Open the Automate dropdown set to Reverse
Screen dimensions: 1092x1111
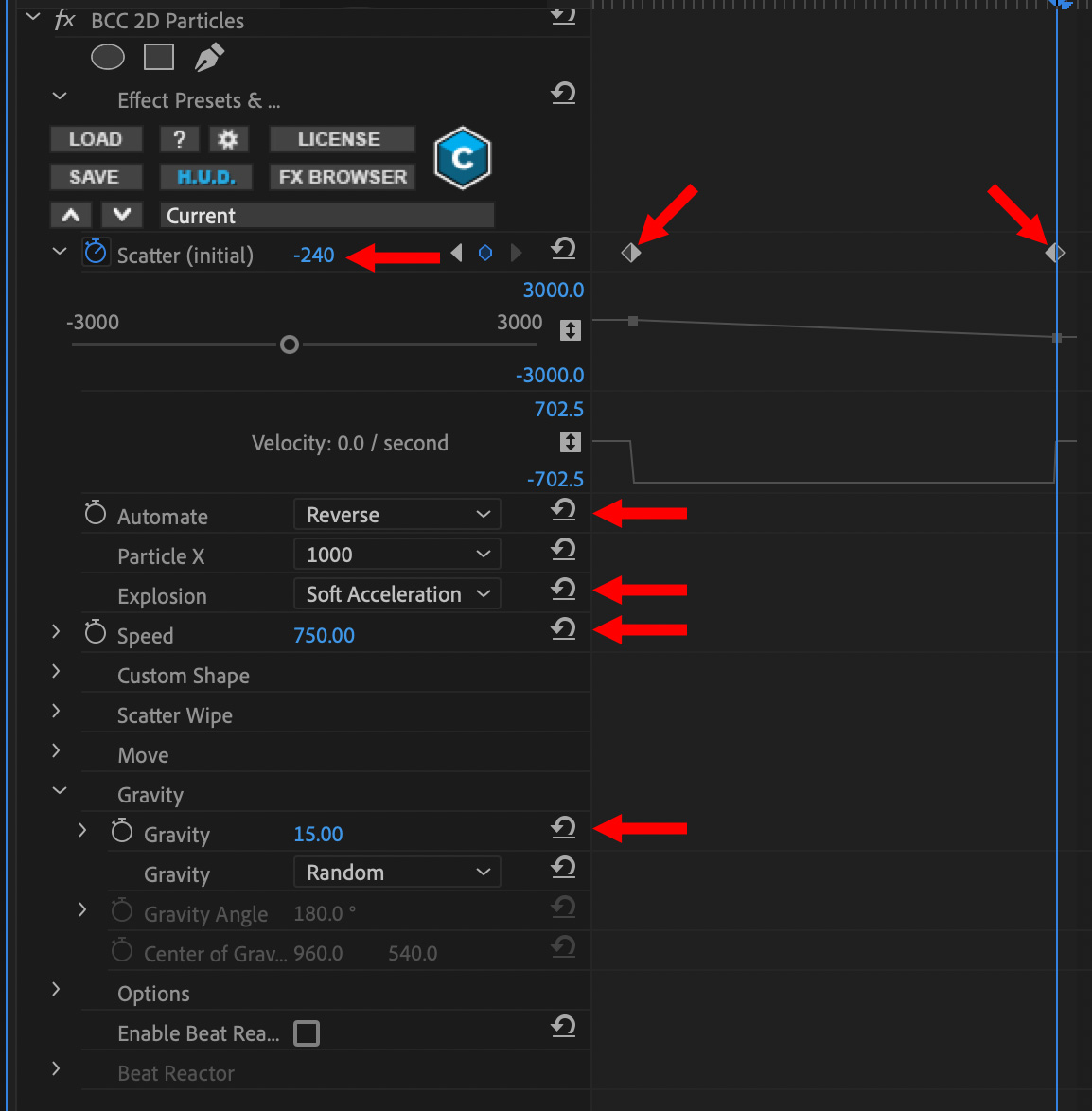click(x=397, y=515)
